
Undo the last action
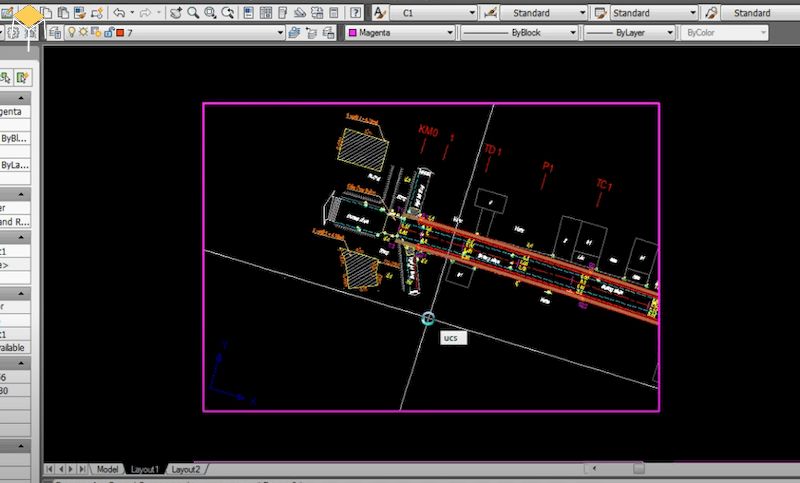tap(119, 12)
